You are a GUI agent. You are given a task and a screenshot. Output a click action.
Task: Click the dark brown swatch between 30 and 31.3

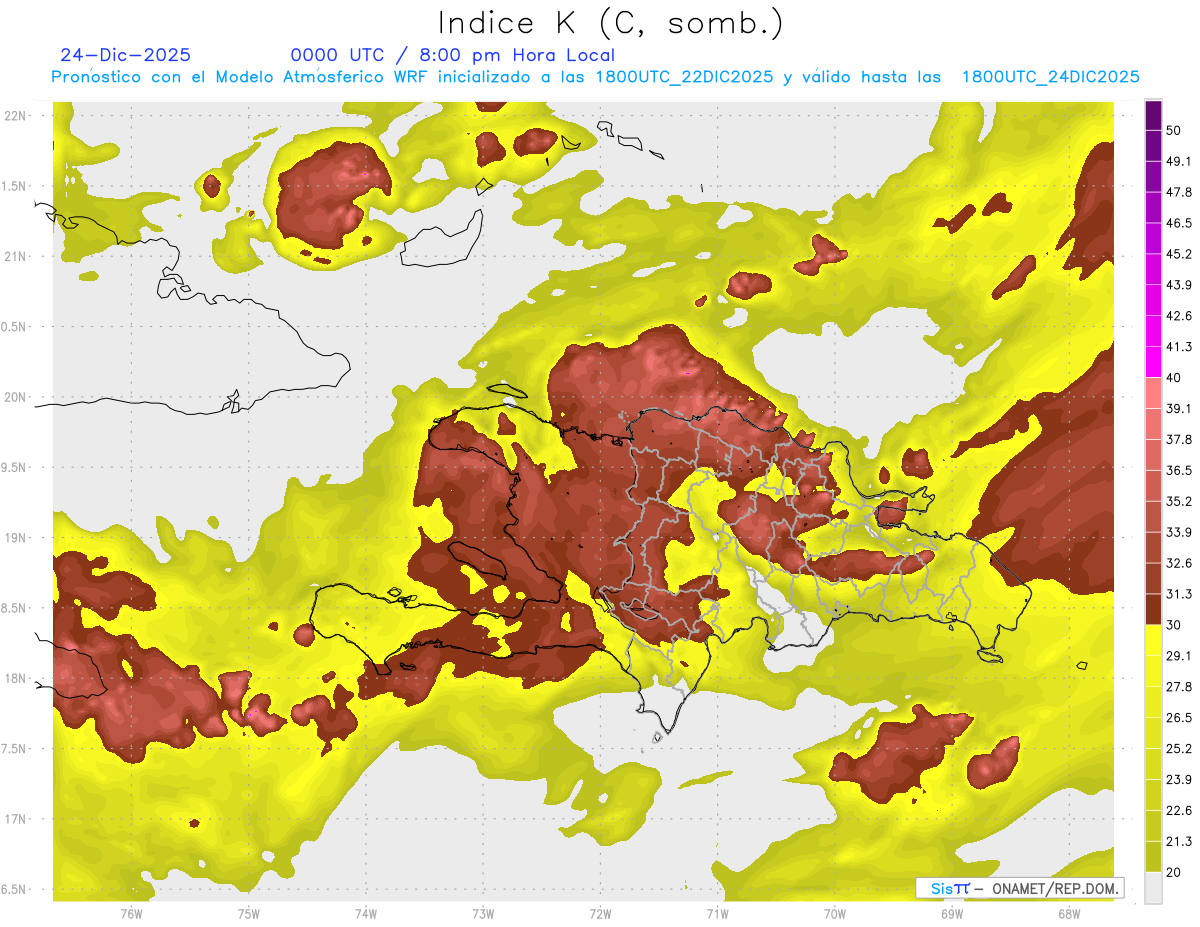pos(1153,609)
